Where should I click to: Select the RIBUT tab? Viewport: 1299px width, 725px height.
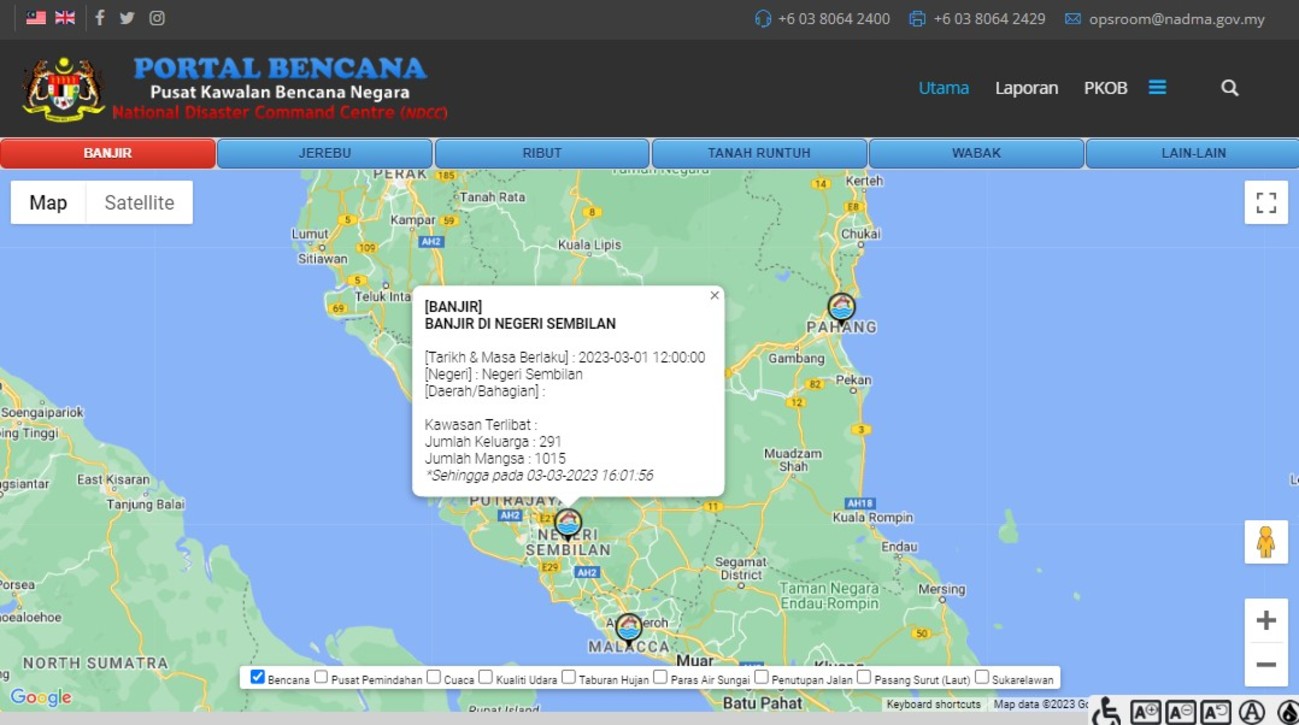pyautogui.click(x=542, y=153)
